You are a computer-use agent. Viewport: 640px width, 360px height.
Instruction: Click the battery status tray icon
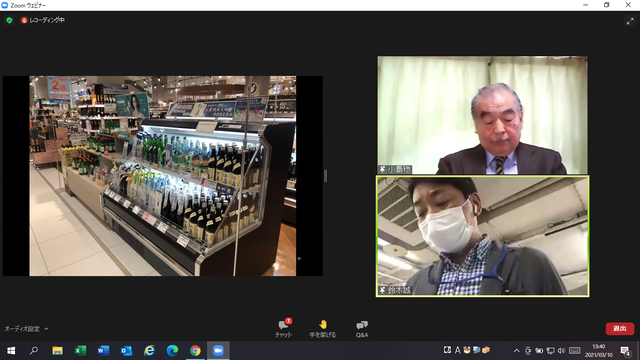point(539,351)
